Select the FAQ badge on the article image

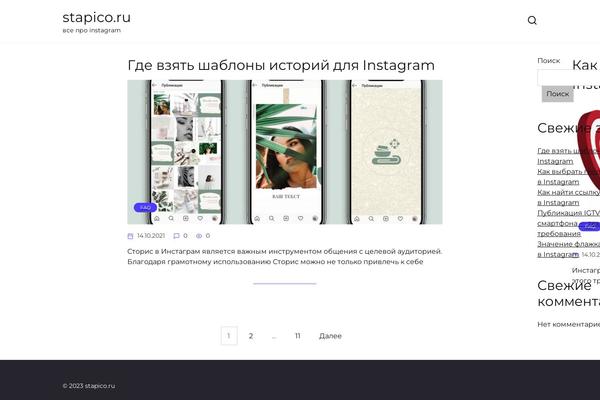pyautogui.click(x=145, y=207)
